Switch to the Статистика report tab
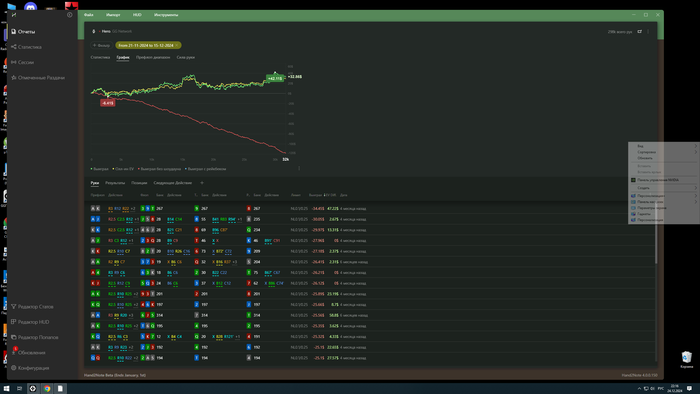700x394 pixels. coord(100,57)
